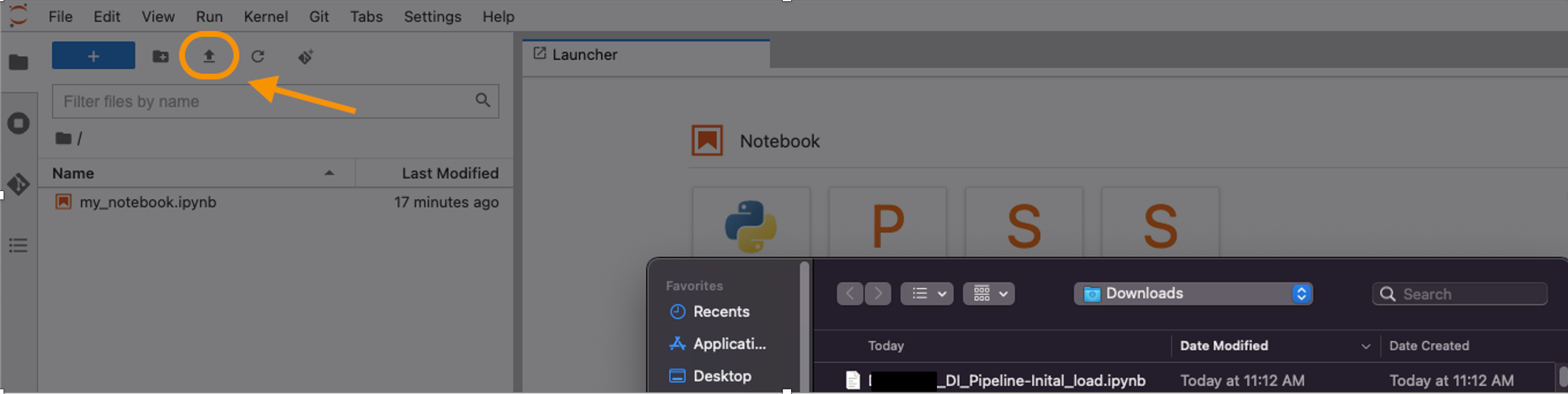Click the Upload Files icon
The height and width of the screenshot is (394, 1568).
coord(209,57)
